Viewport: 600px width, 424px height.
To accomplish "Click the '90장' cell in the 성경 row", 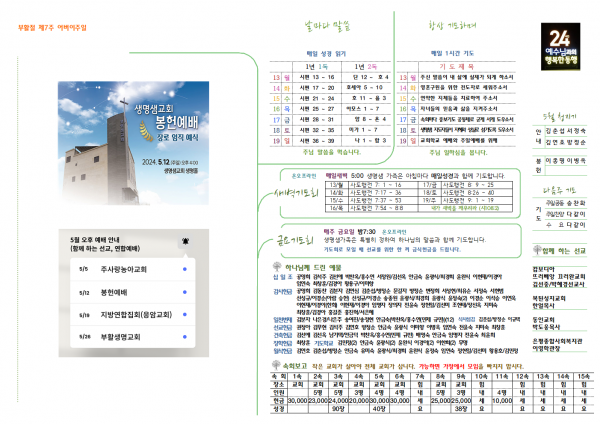I will click(338, 409).
